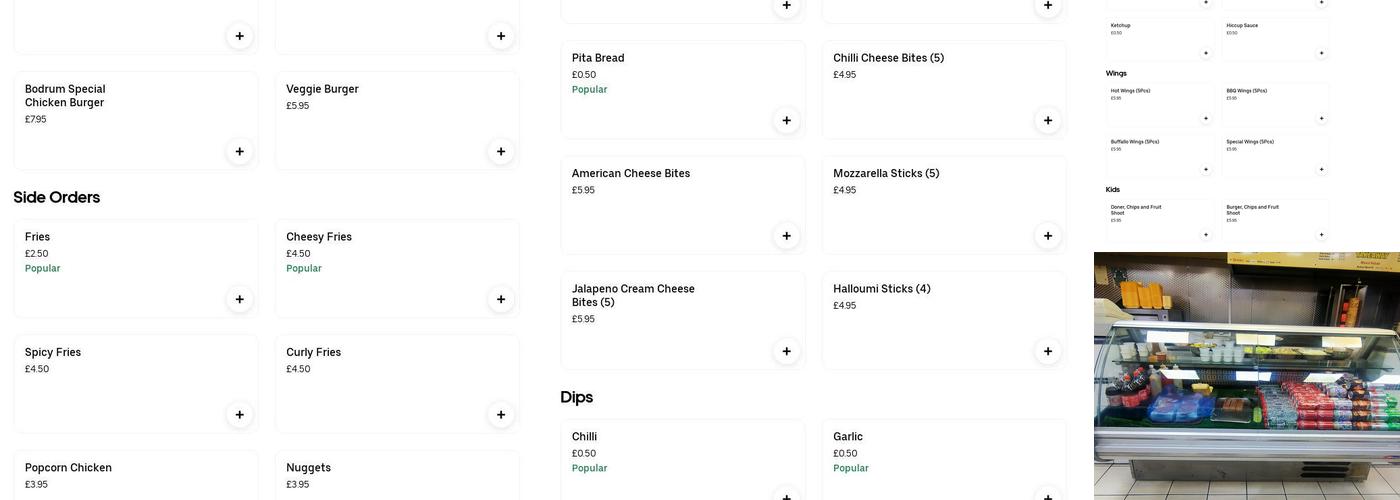Viewport: 1400px width, 500px height.
Task: Add Mozzarella Sticks (5) to order
Action: pos(1048,236)
